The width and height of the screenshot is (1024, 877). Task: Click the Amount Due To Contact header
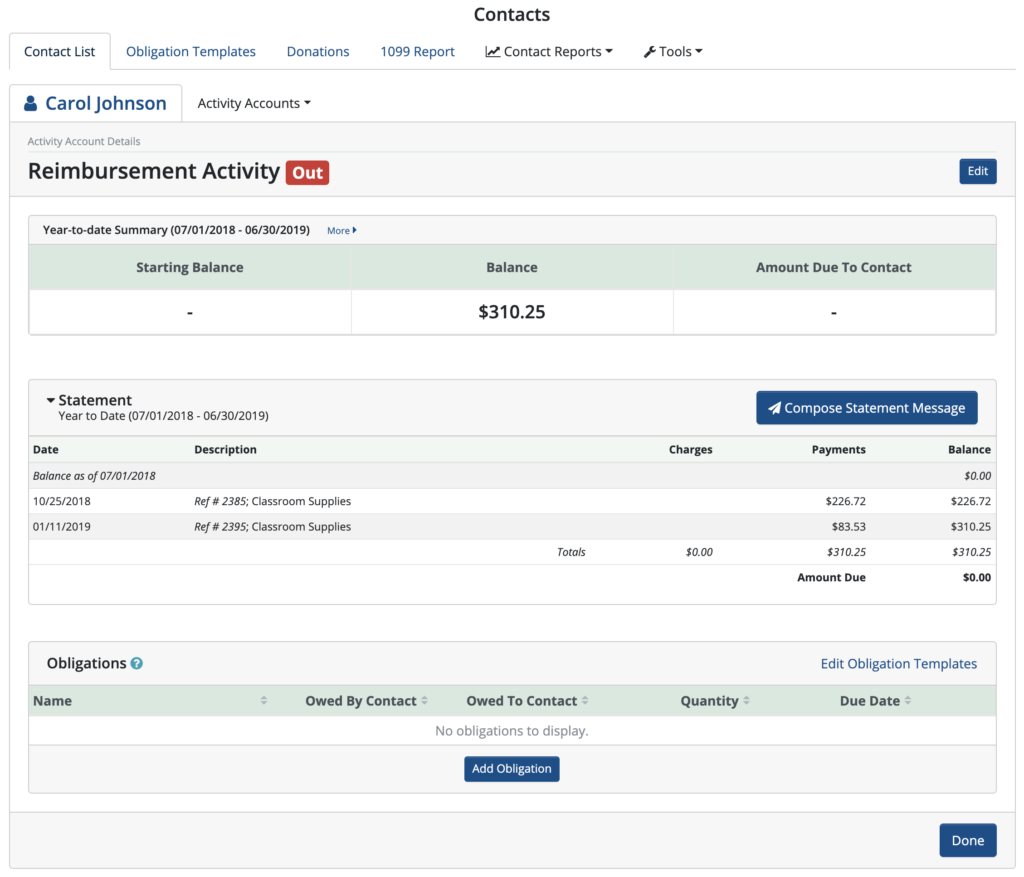833,268
